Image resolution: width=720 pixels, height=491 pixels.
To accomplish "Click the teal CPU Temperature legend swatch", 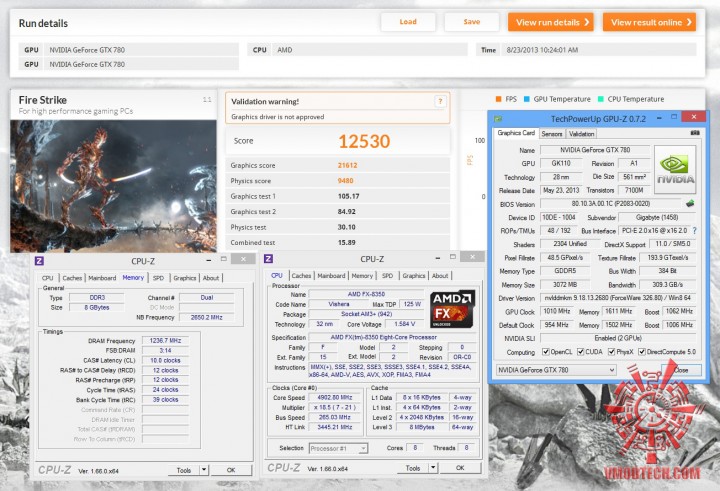I will [x=601, y=99].
